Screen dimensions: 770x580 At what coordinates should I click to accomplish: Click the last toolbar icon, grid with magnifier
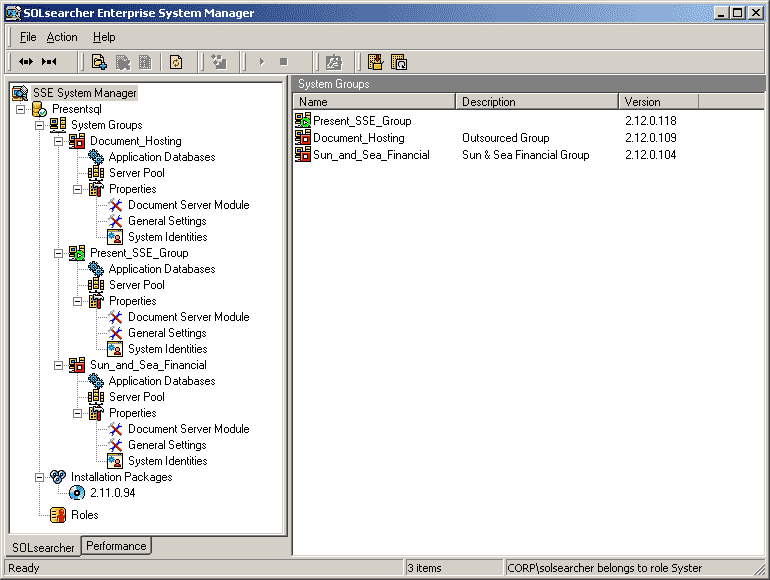[399, 62]
